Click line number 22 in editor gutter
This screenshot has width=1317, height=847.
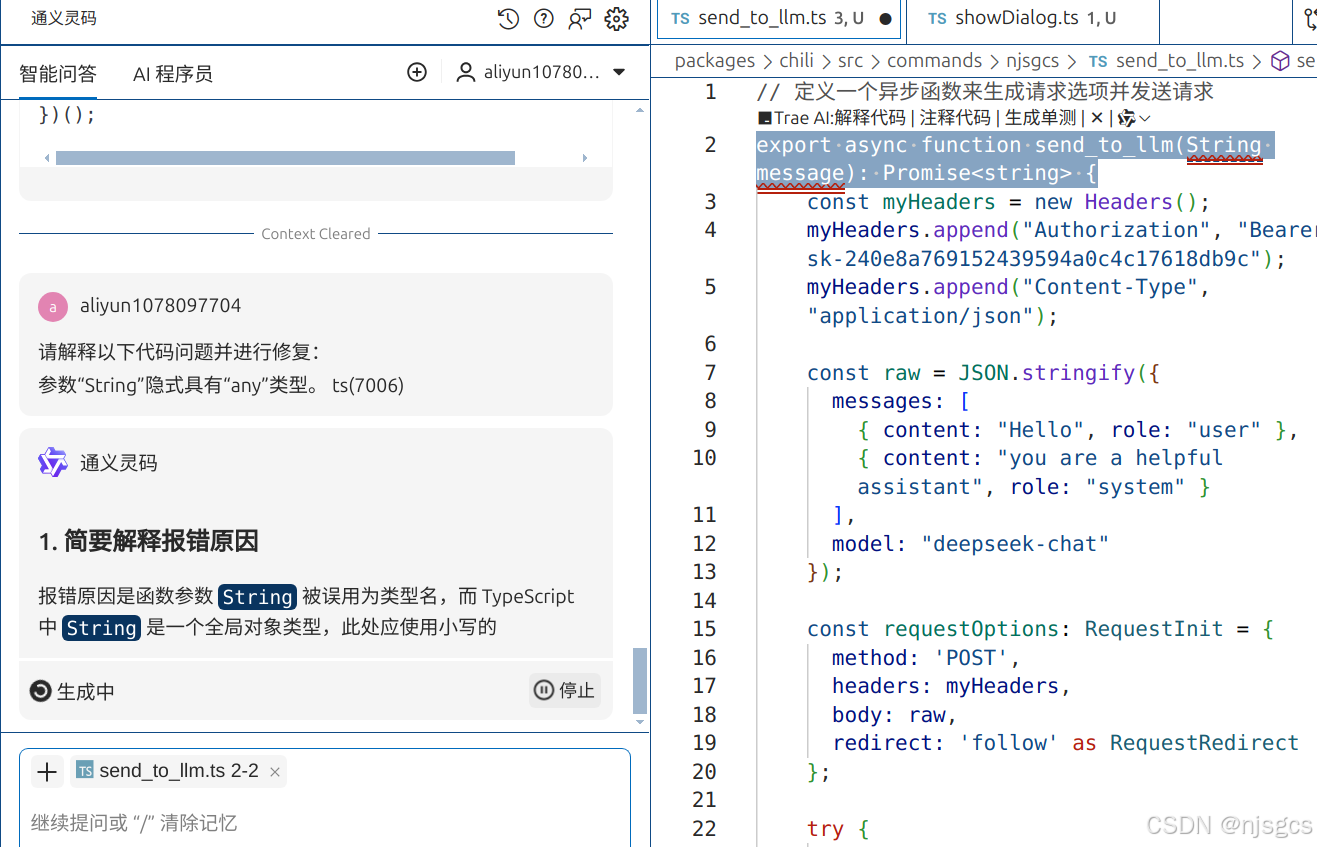(705, 828)
